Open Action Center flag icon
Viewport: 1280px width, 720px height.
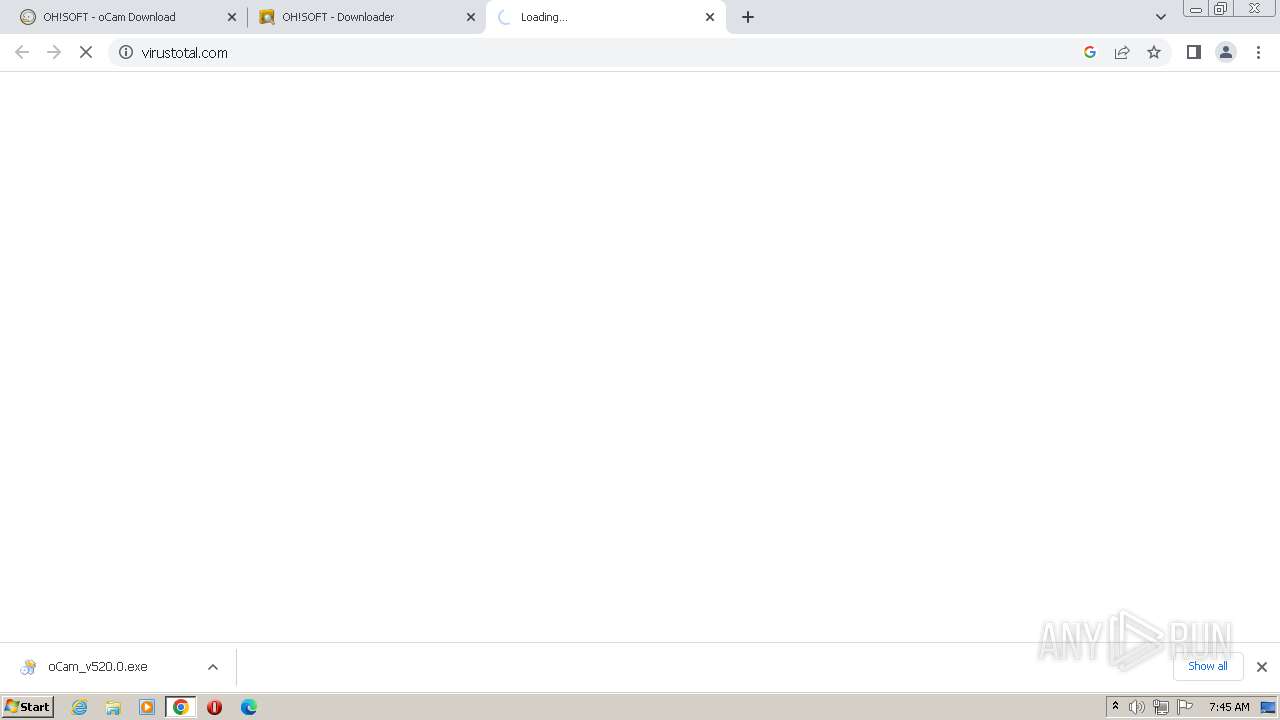click(1185, 707)
